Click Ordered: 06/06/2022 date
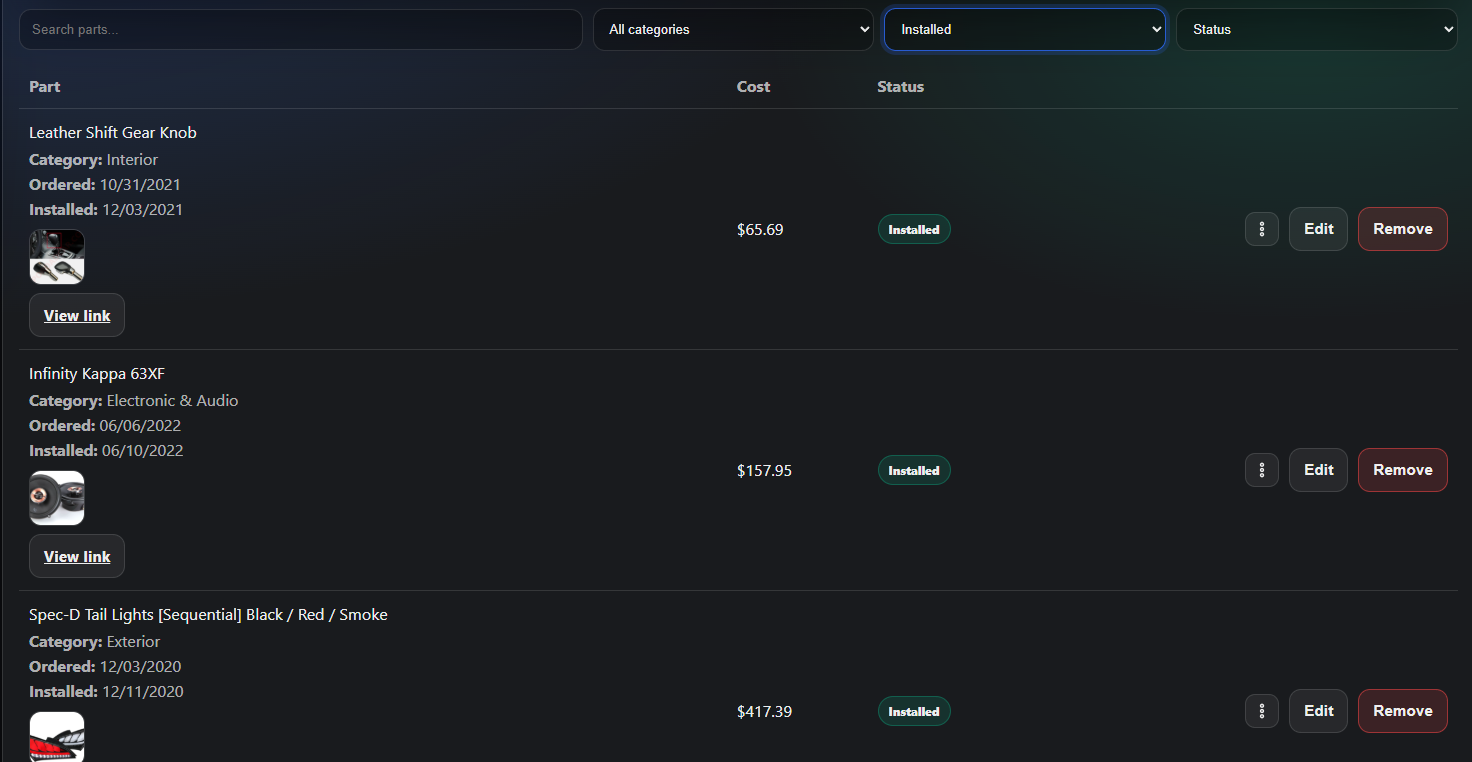 105,426
